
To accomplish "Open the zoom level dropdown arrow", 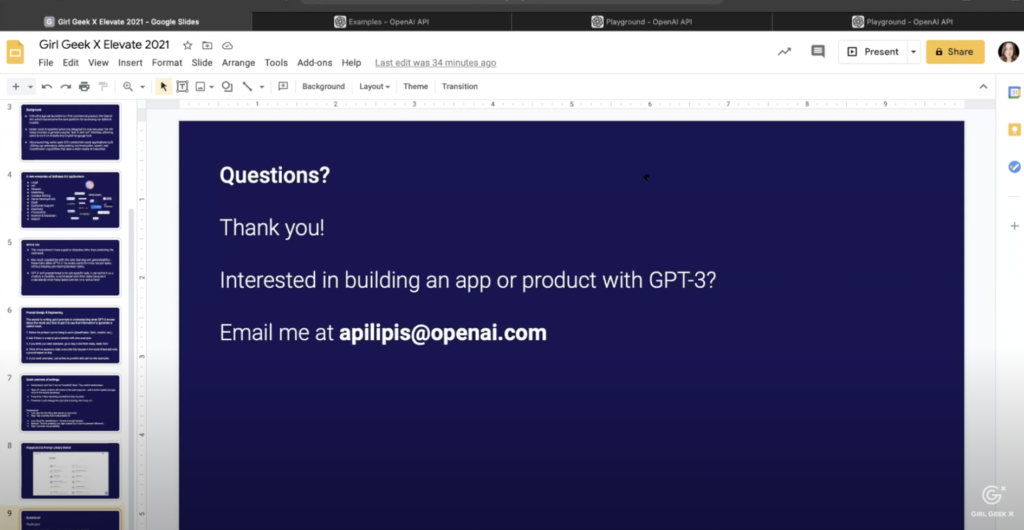I will click(142, 87).
